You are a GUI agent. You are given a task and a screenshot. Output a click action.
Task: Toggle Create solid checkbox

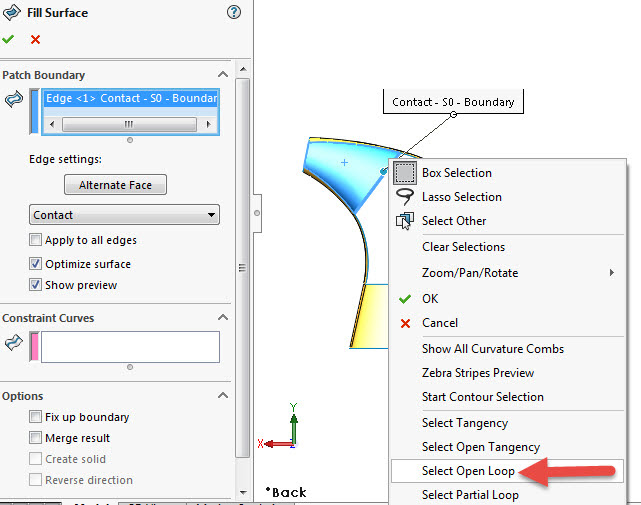35,458
